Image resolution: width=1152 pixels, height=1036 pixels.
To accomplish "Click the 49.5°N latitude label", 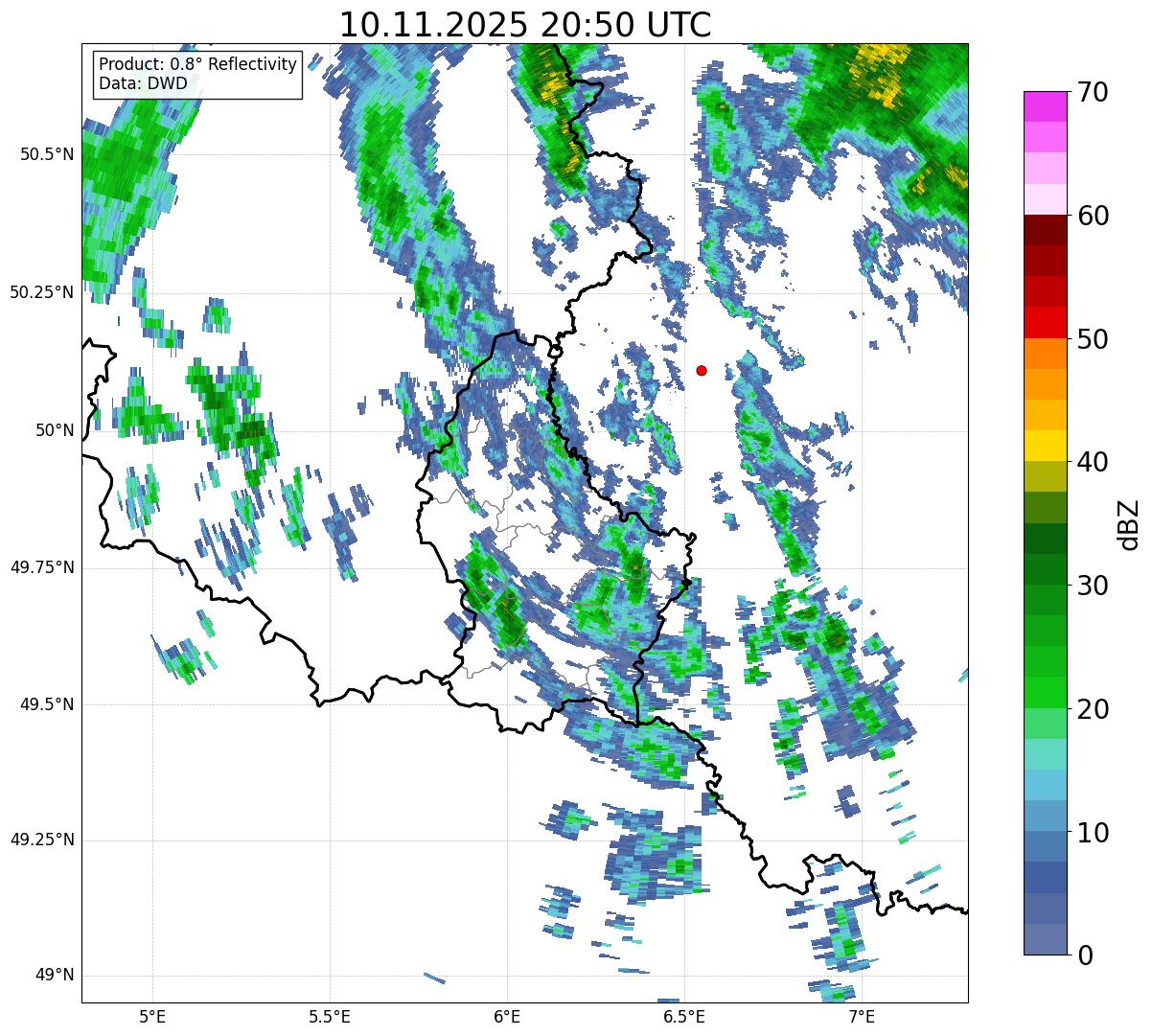I will coord(47,704).
